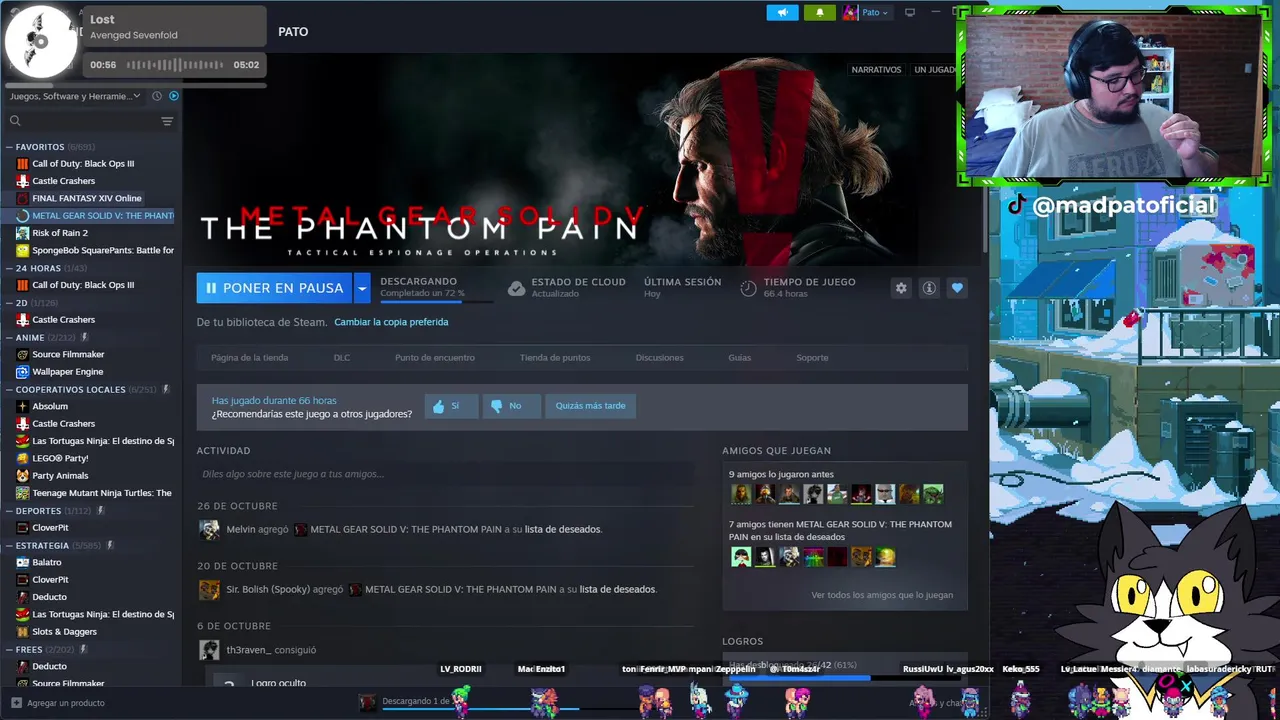Click Cambiar la copia preferida link

point(391,322)
